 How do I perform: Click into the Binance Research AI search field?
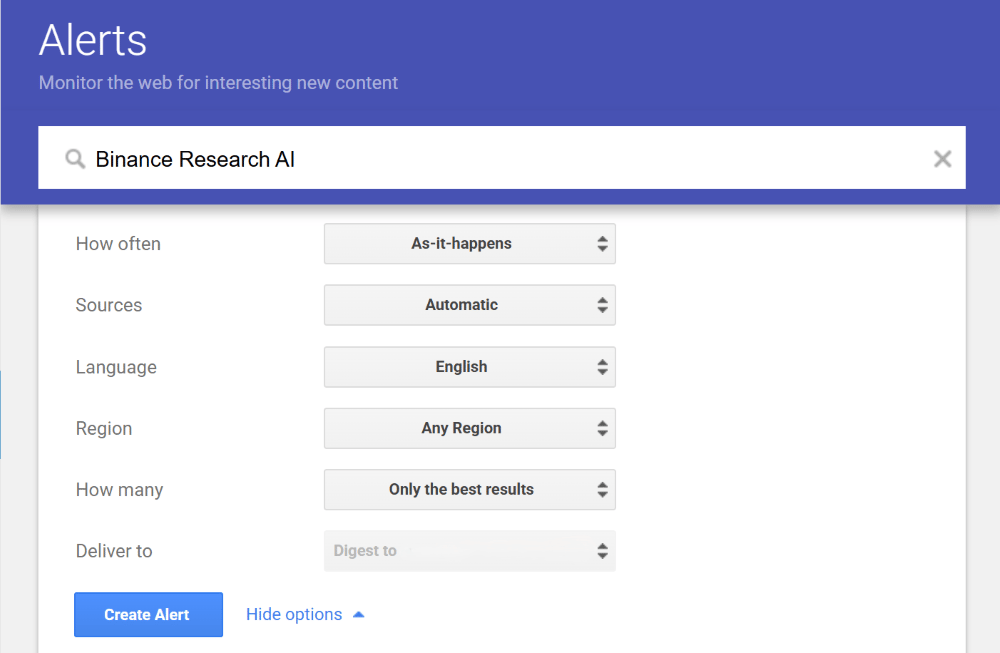pos(500,159)
